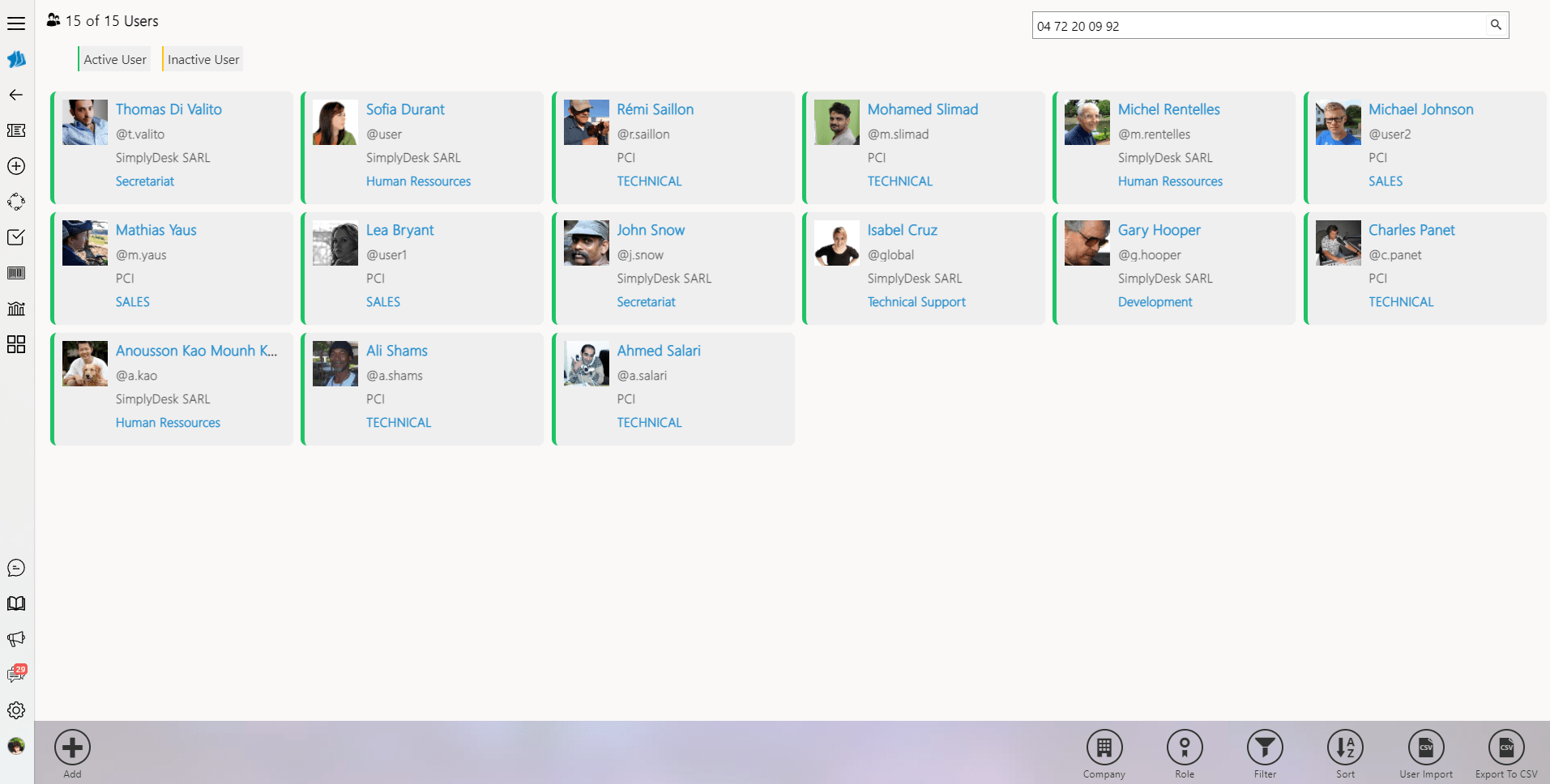This screenshot has width=1550, height=784.
Task: Open the Sort A-Z icon
Action: pos(1345,748)
